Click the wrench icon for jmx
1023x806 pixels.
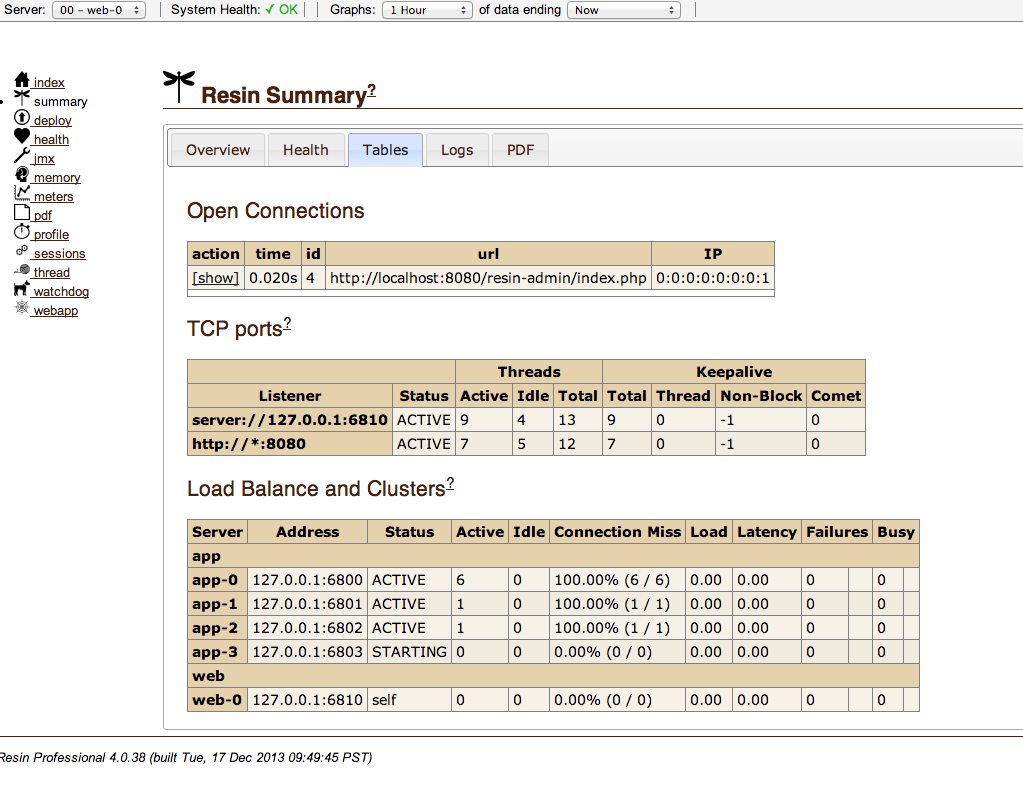[x=22, y=155]
